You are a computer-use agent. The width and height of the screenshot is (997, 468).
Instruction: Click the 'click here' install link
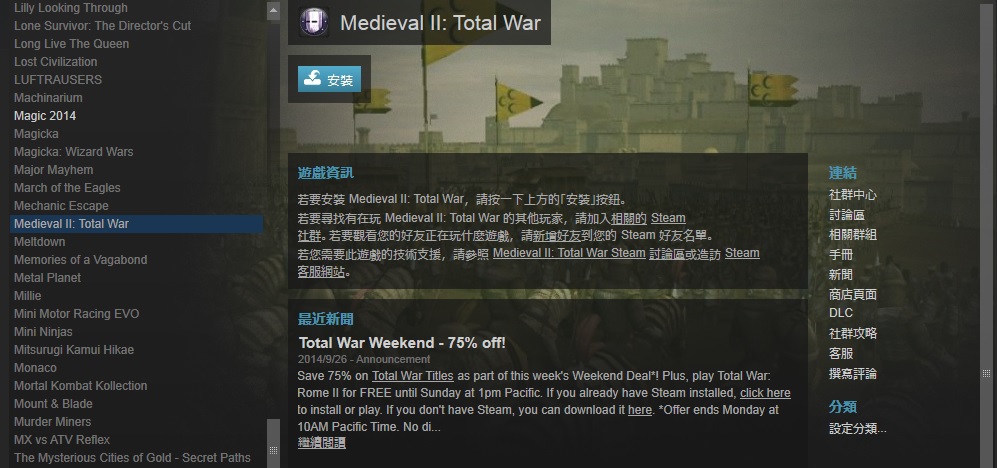pos(765,393)
